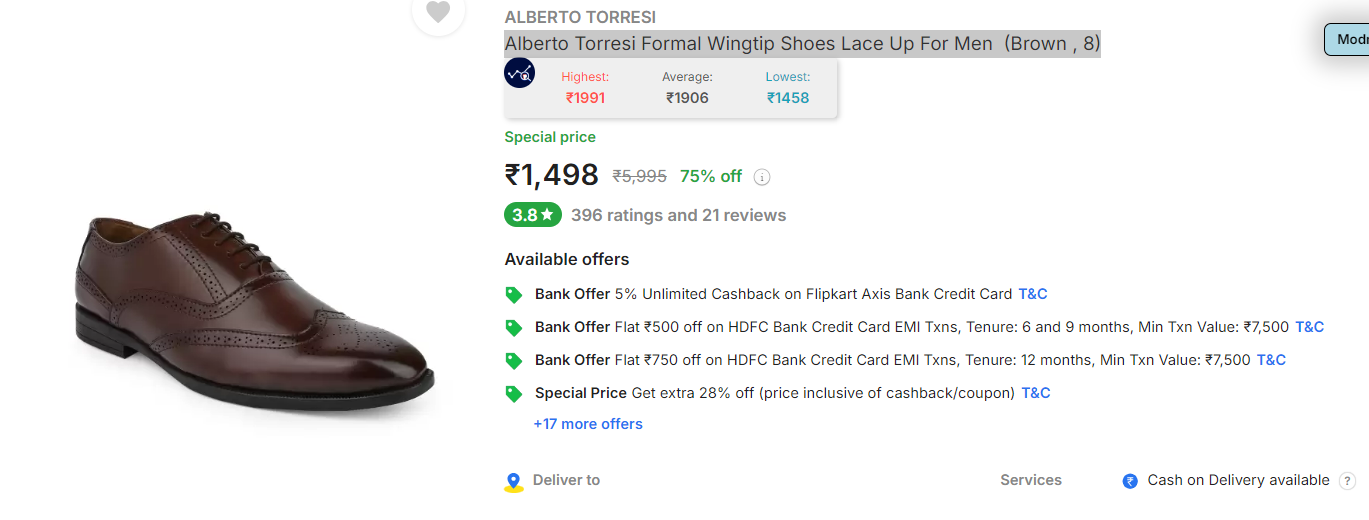The image size is (1369, 520).
Task: Click the tag icon of ₹500 HDFC offer
Action: tap(514, 328)
